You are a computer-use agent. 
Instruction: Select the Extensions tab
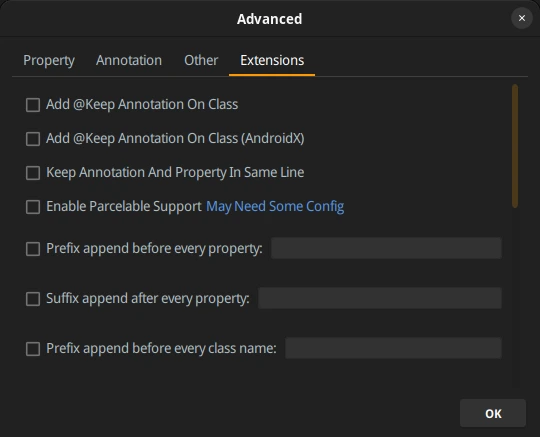[x=272, y=61]
